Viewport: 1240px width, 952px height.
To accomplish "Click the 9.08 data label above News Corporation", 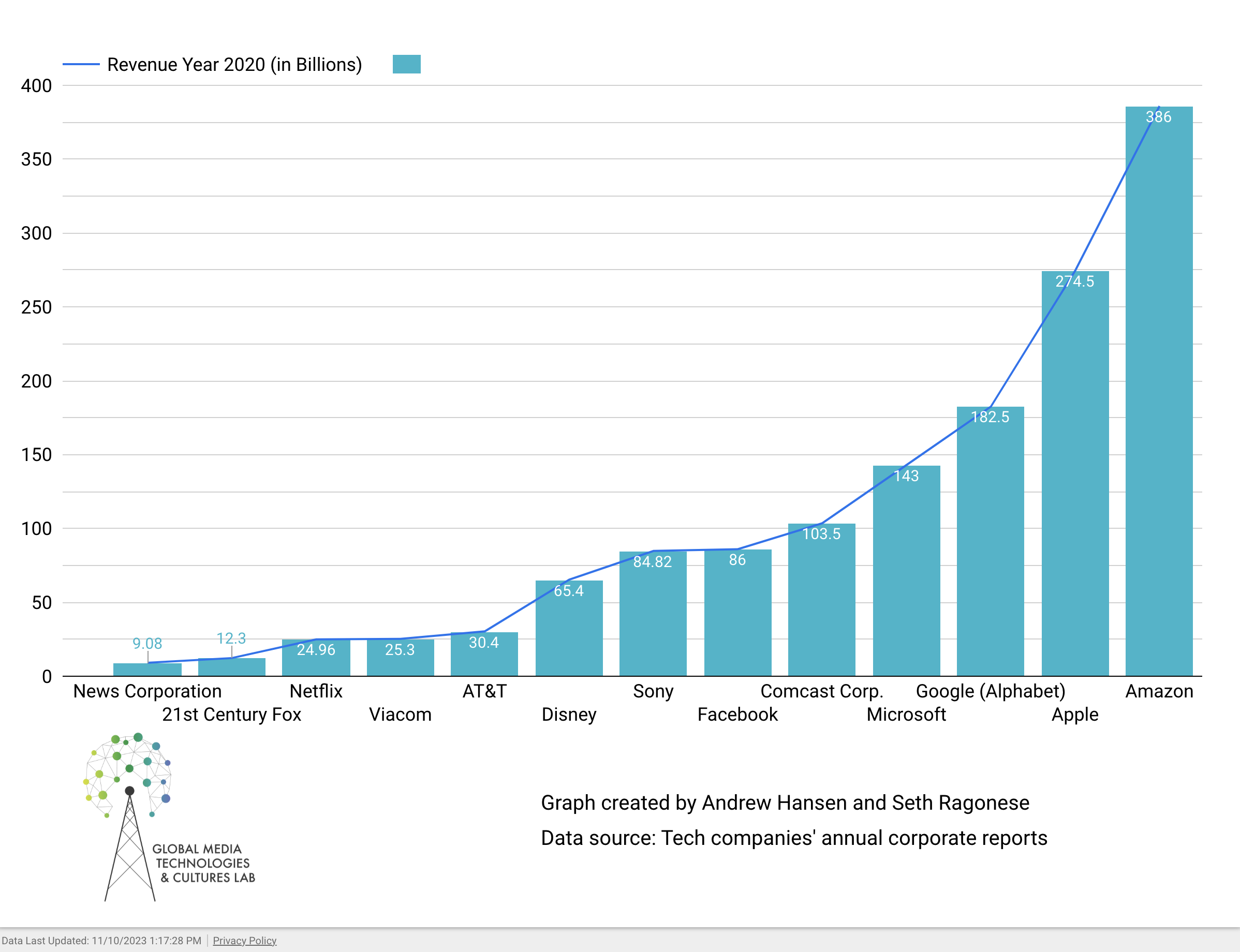I will pyautogui.click(x=147, y=644).
